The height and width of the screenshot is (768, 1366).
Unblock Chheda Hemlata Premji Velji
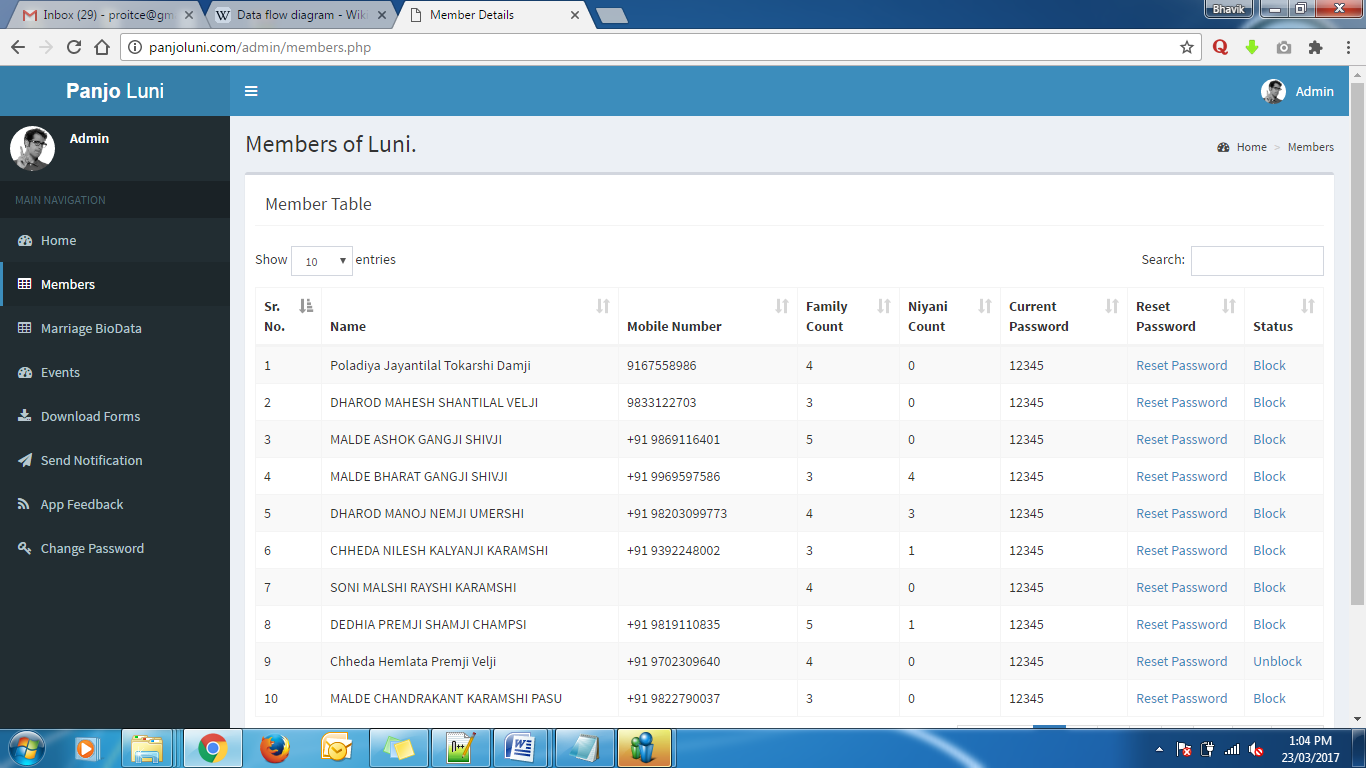pos(1277,661)
